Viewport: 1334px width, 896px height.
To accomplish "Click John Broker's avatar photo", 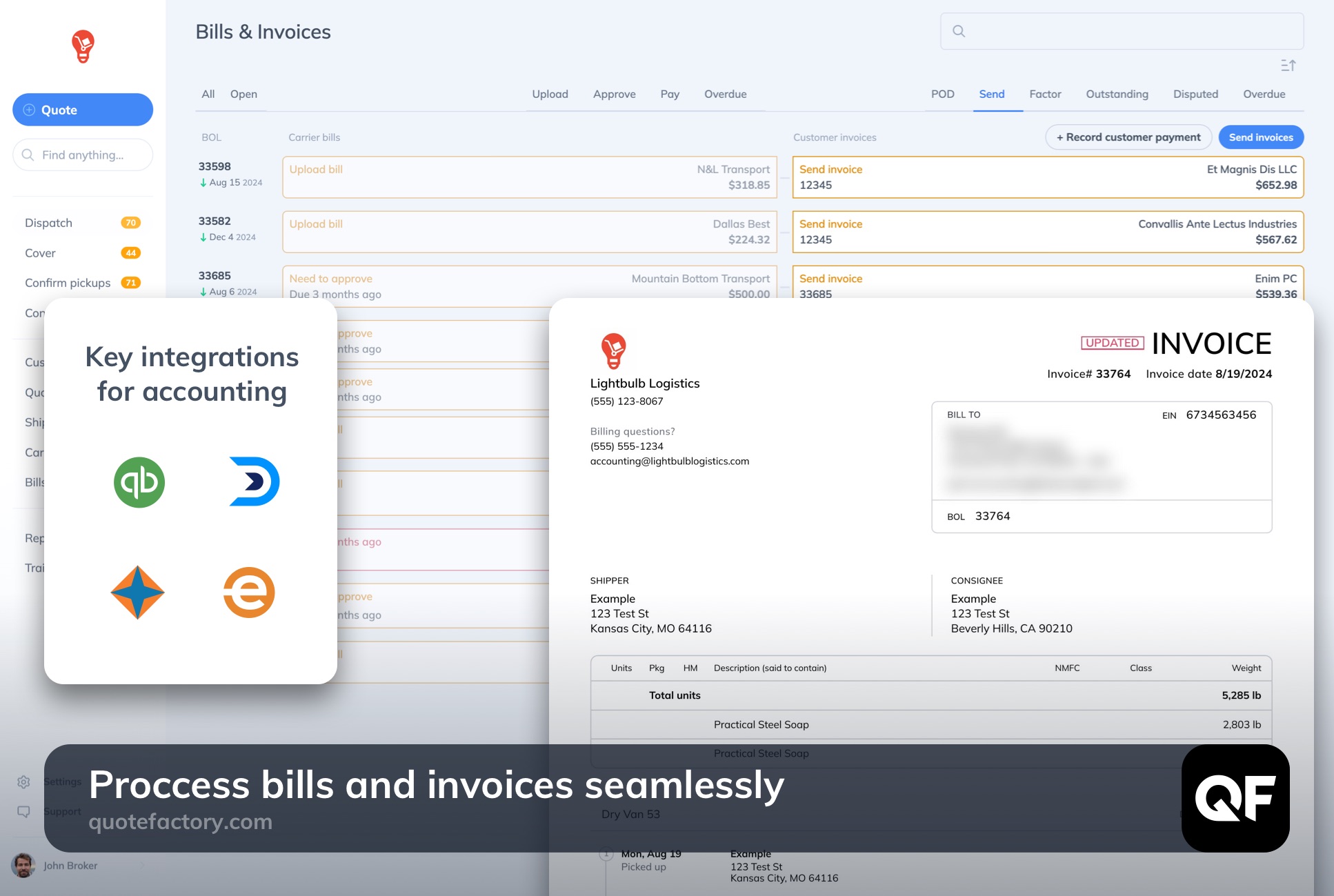I will pyautogui.click(x=23, y=866).
